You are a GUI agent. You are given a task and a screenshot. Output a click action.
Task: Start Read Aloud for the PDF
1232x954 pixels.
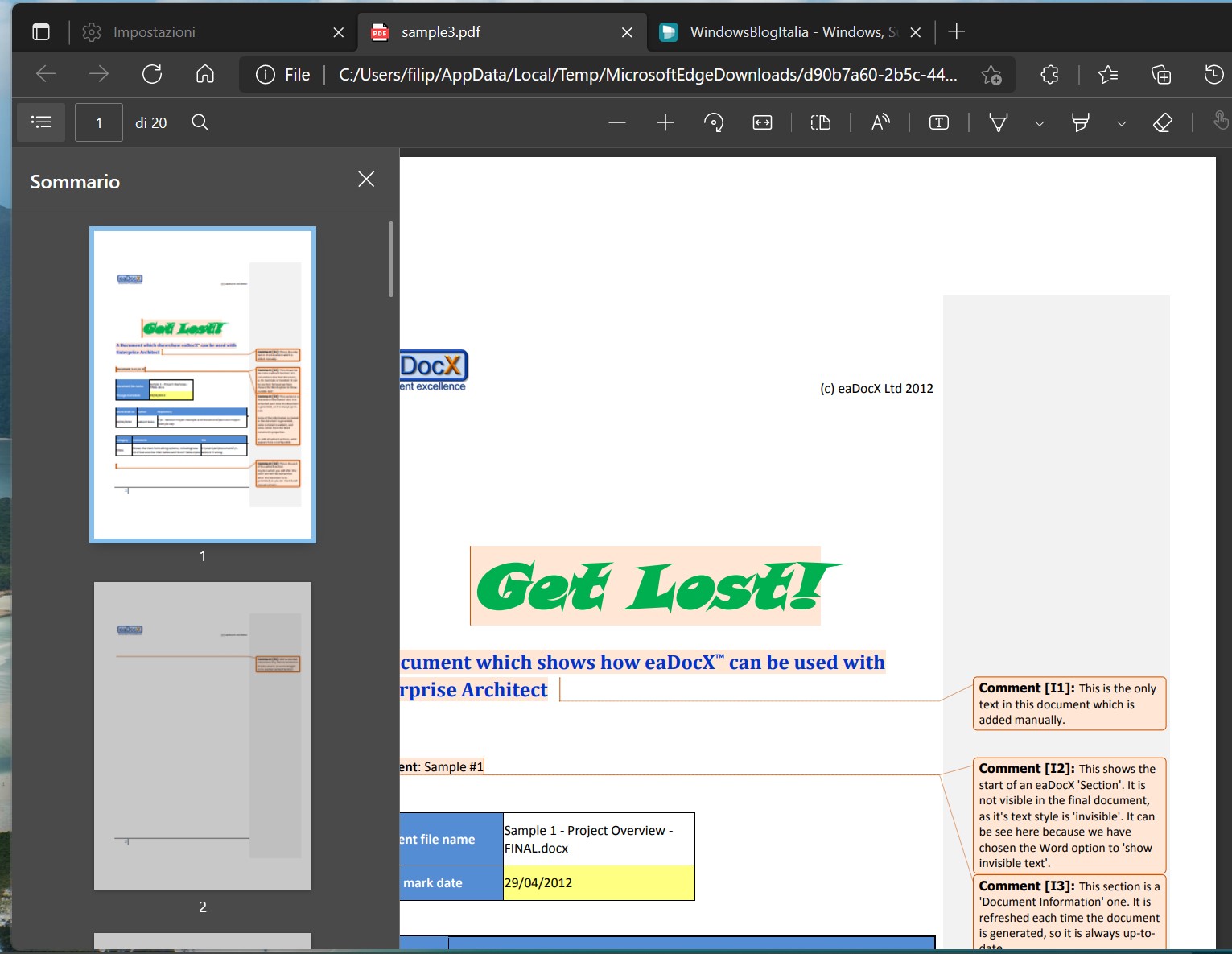coord(880,122)
